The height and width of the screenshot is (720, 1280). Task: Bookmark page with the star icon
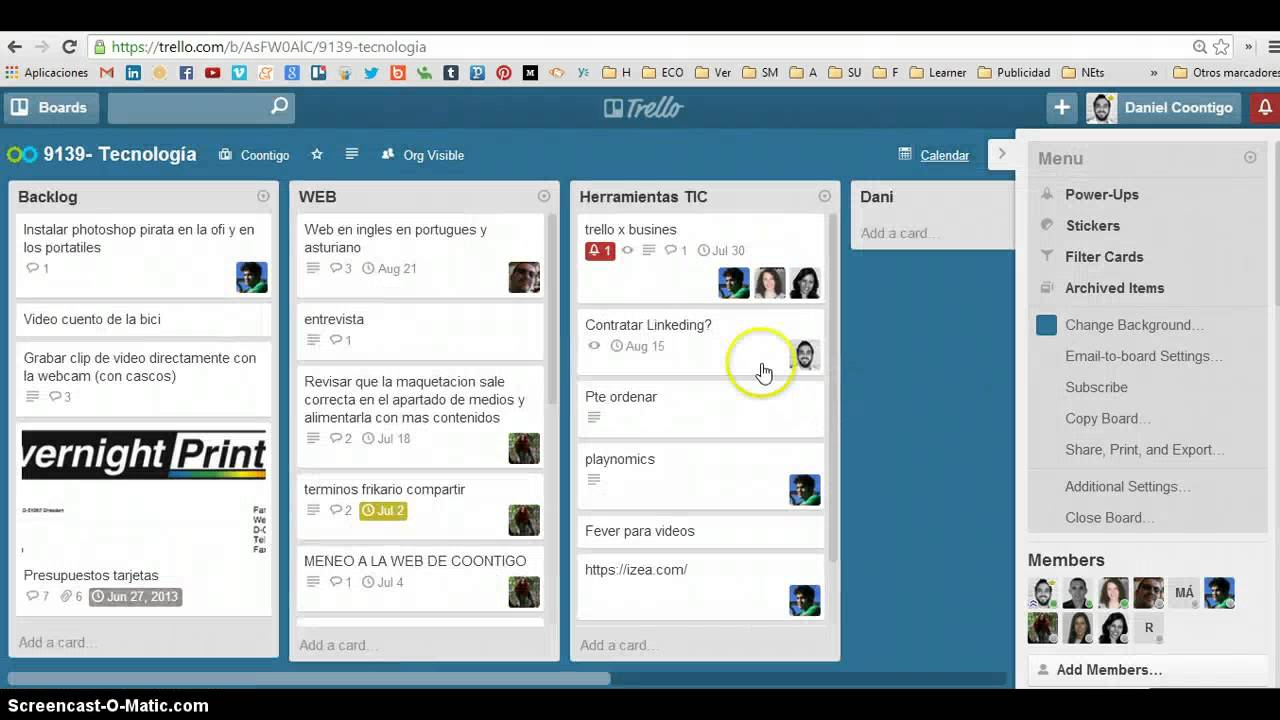[1221, 46]
